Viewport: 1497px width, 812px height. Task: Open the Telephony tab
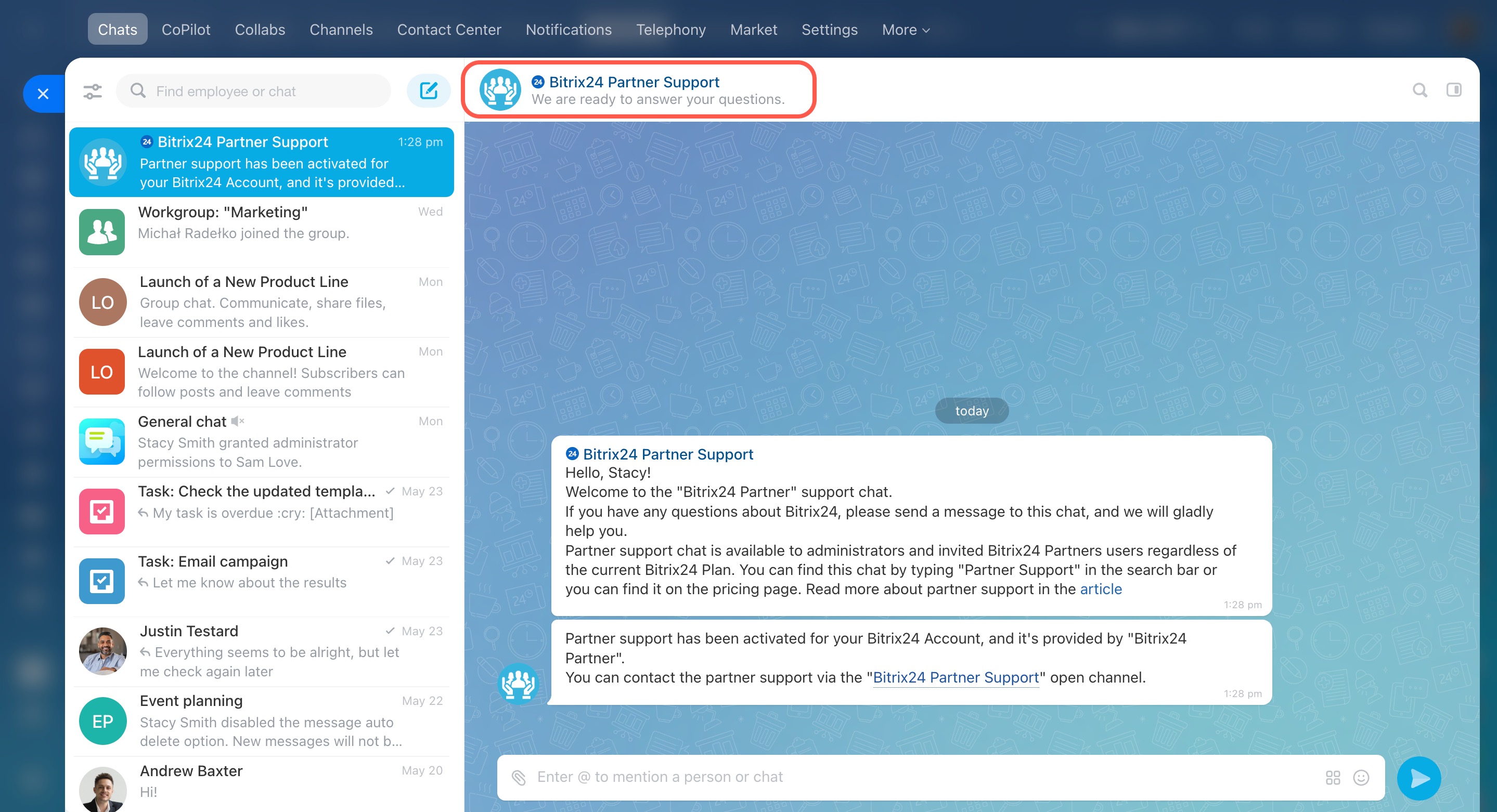(670, 30)
